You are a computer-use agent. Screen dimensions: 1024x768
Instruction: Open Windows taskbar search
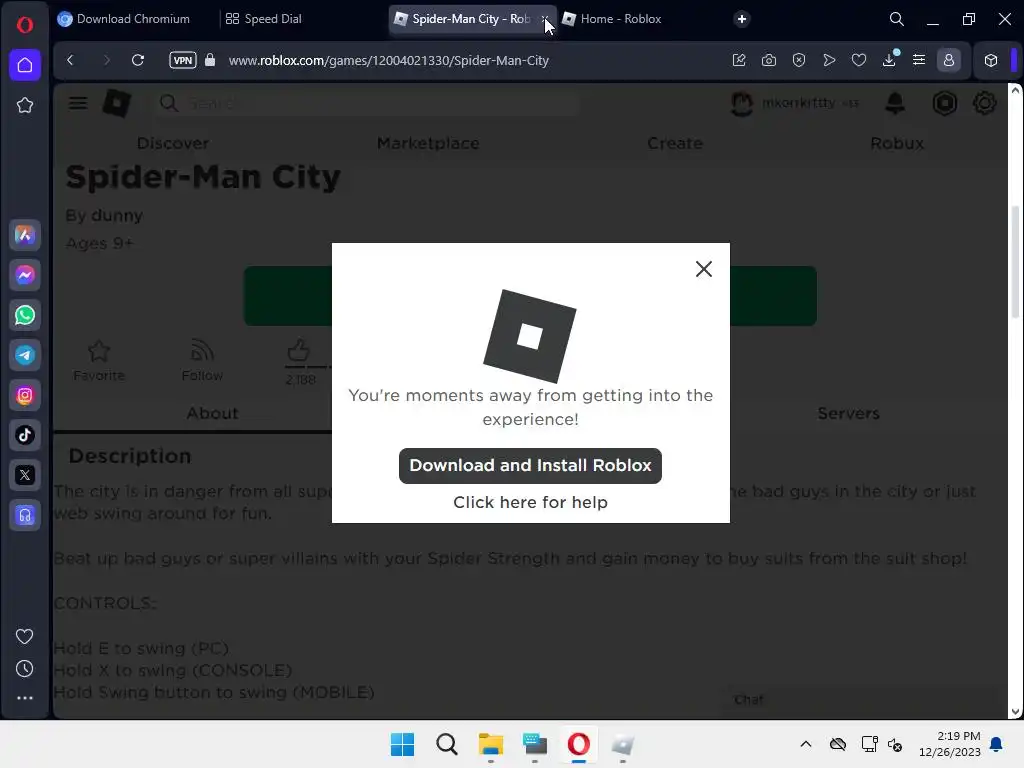pyautogui.click(x=447, y=744)
